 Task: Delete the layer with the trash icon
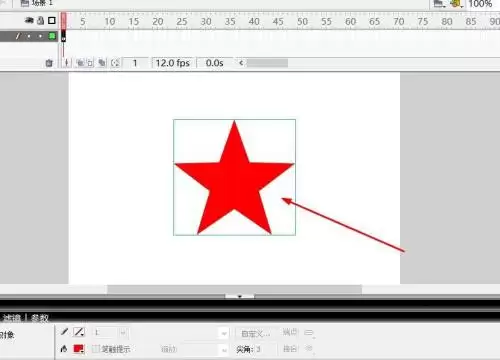[49, 63]
